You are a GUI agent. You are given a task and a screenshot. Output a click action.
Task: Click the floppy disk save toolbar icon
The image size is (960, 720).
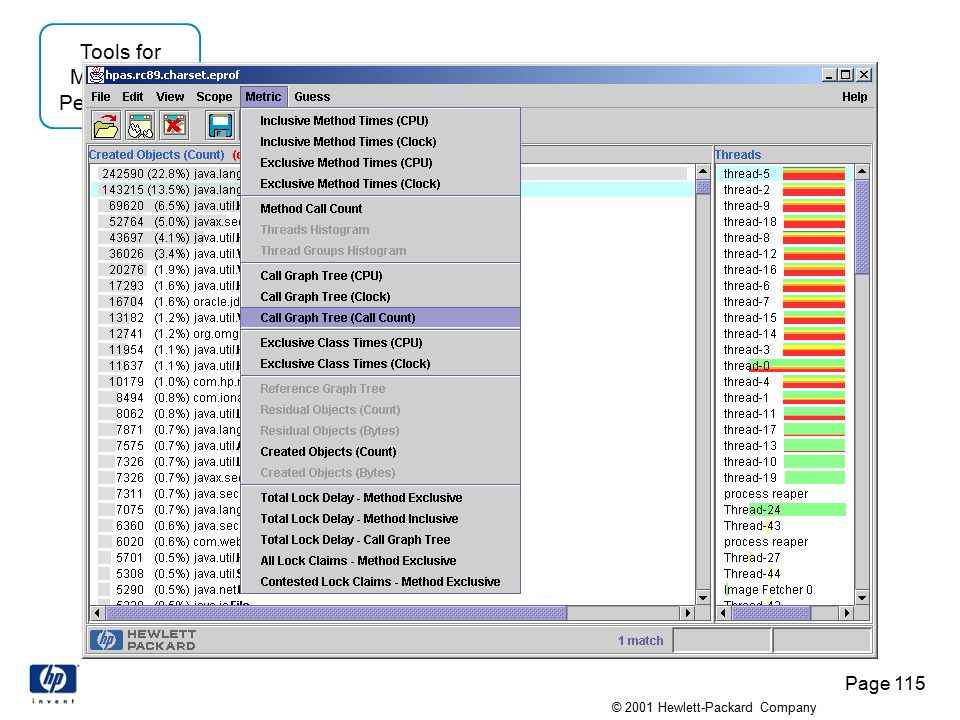(220, 126)
